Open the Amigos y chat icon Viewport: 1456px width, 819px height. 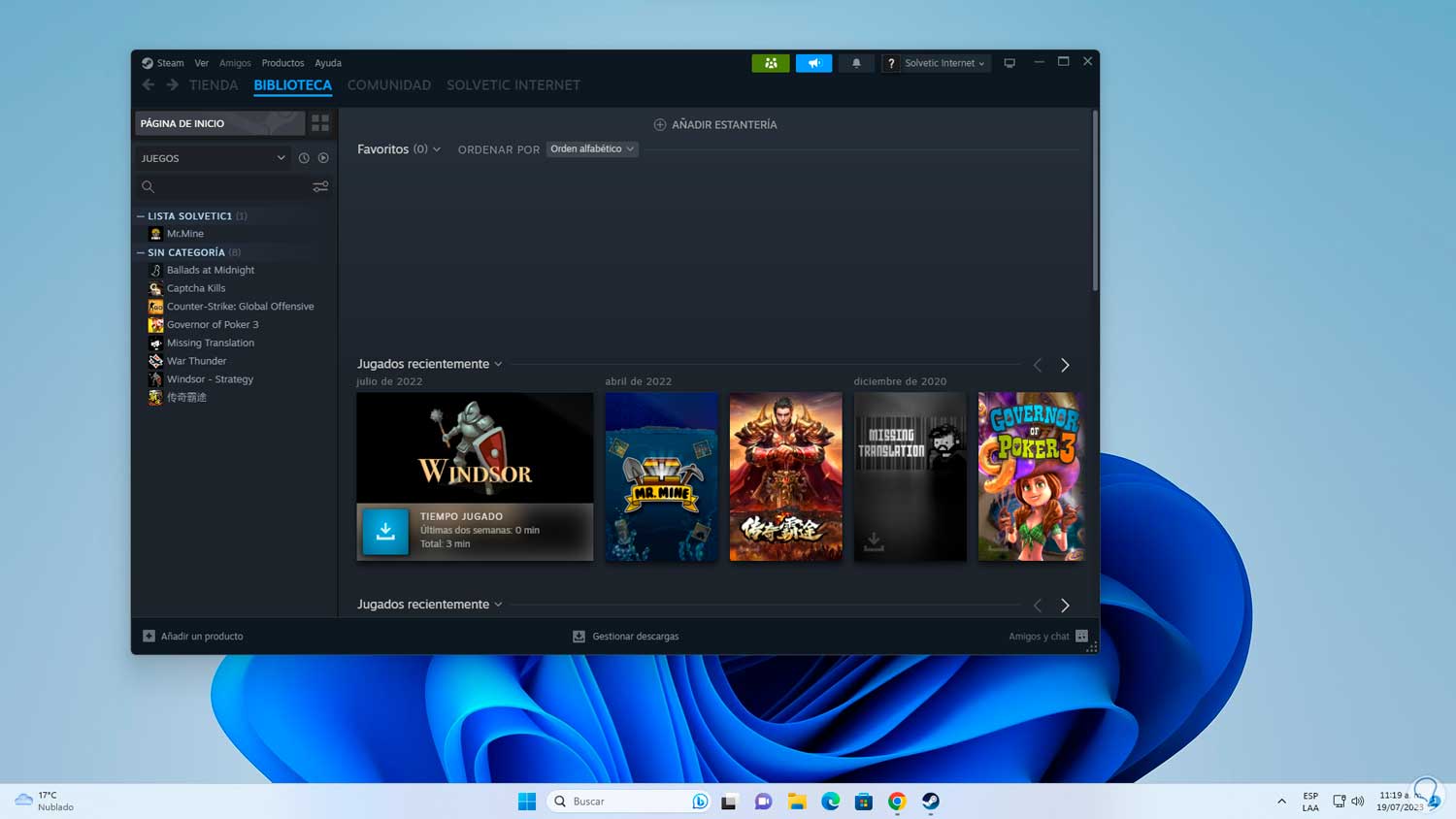tap(1081, 637)
